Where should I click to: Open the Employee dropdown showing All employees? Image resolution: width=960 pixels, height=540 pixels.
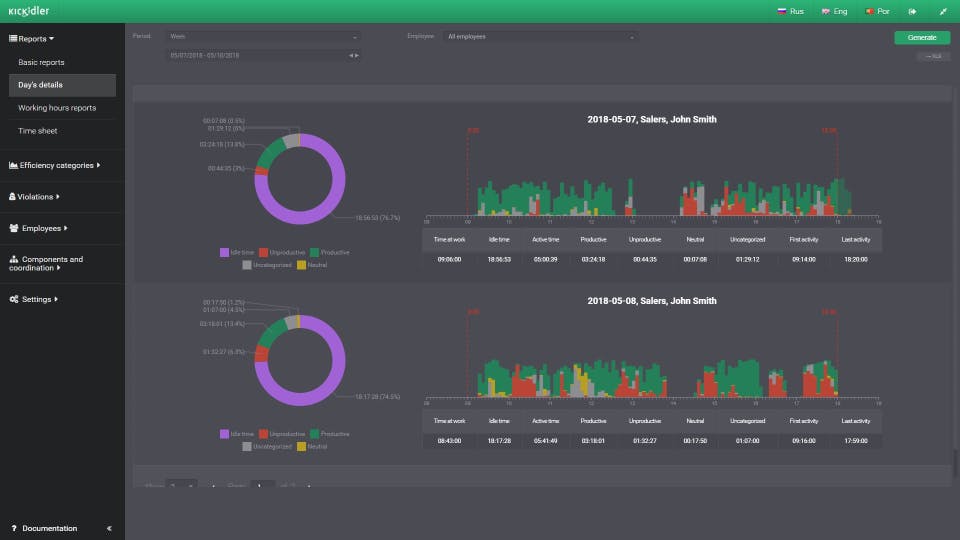pos(540,37)
